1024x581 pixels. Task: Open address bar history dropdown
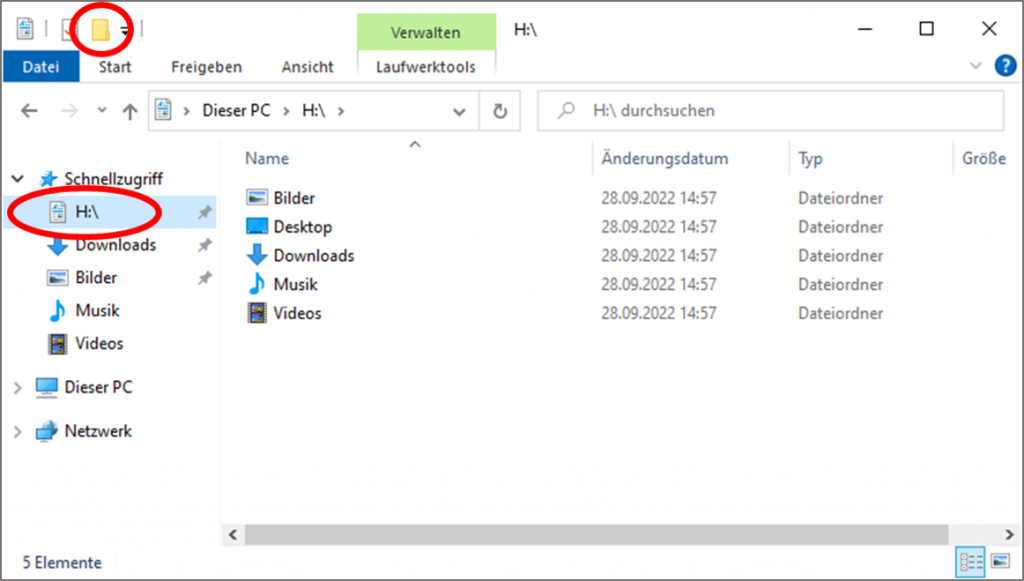(459, 112)
